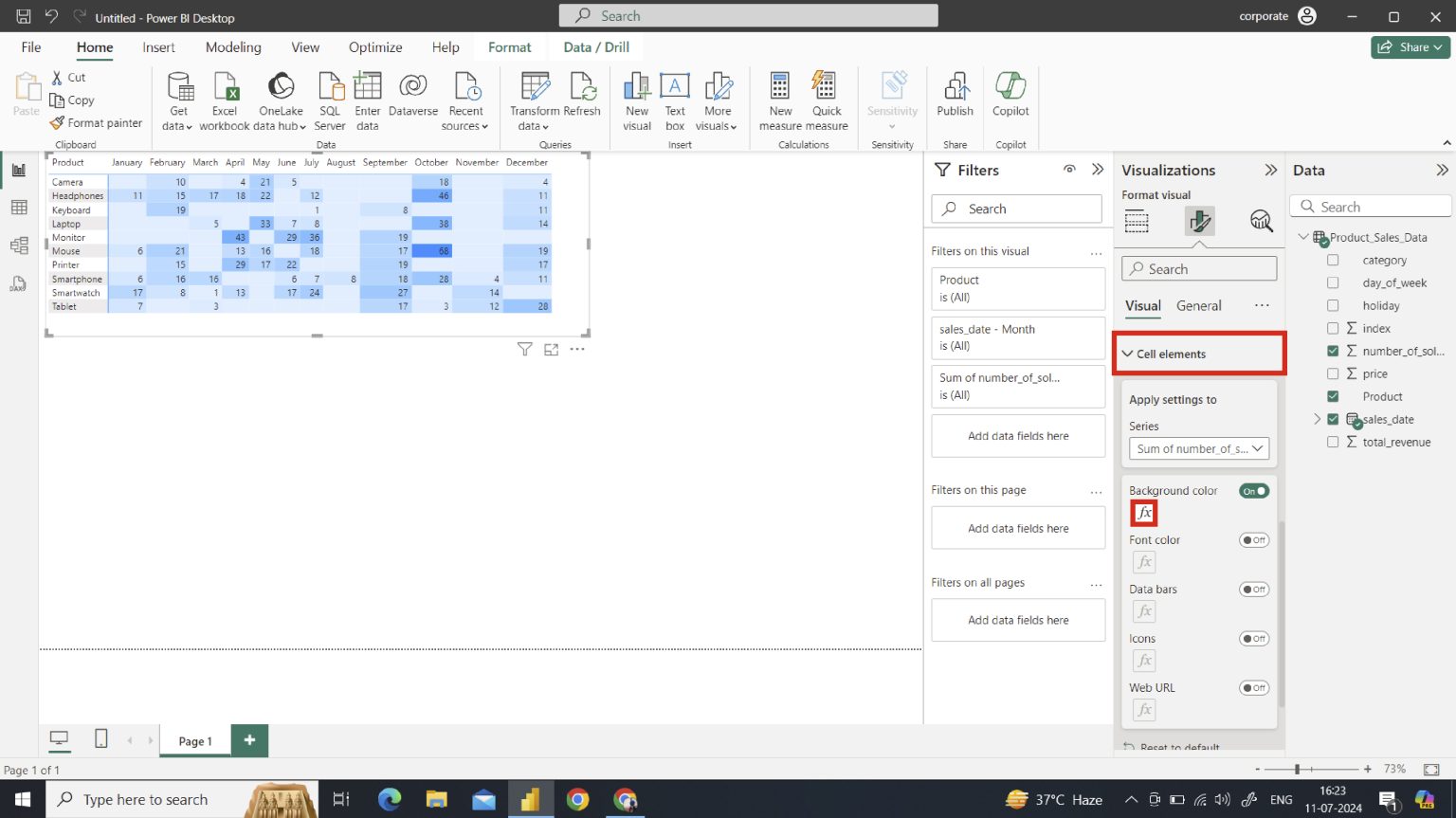Click the Filters pane search box

(1015, 208)
